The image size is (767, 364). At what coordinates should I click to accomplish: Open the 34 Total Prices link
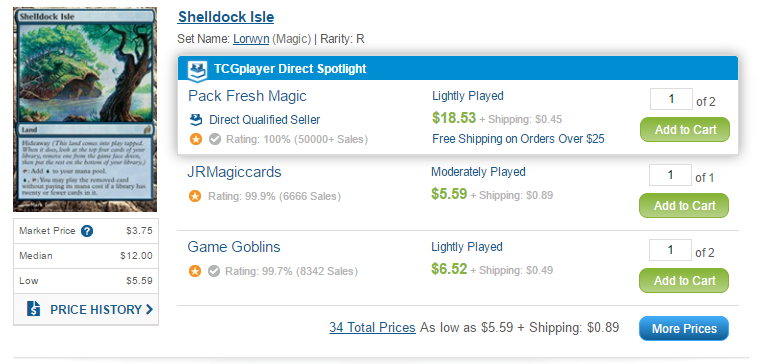[372, 327]
